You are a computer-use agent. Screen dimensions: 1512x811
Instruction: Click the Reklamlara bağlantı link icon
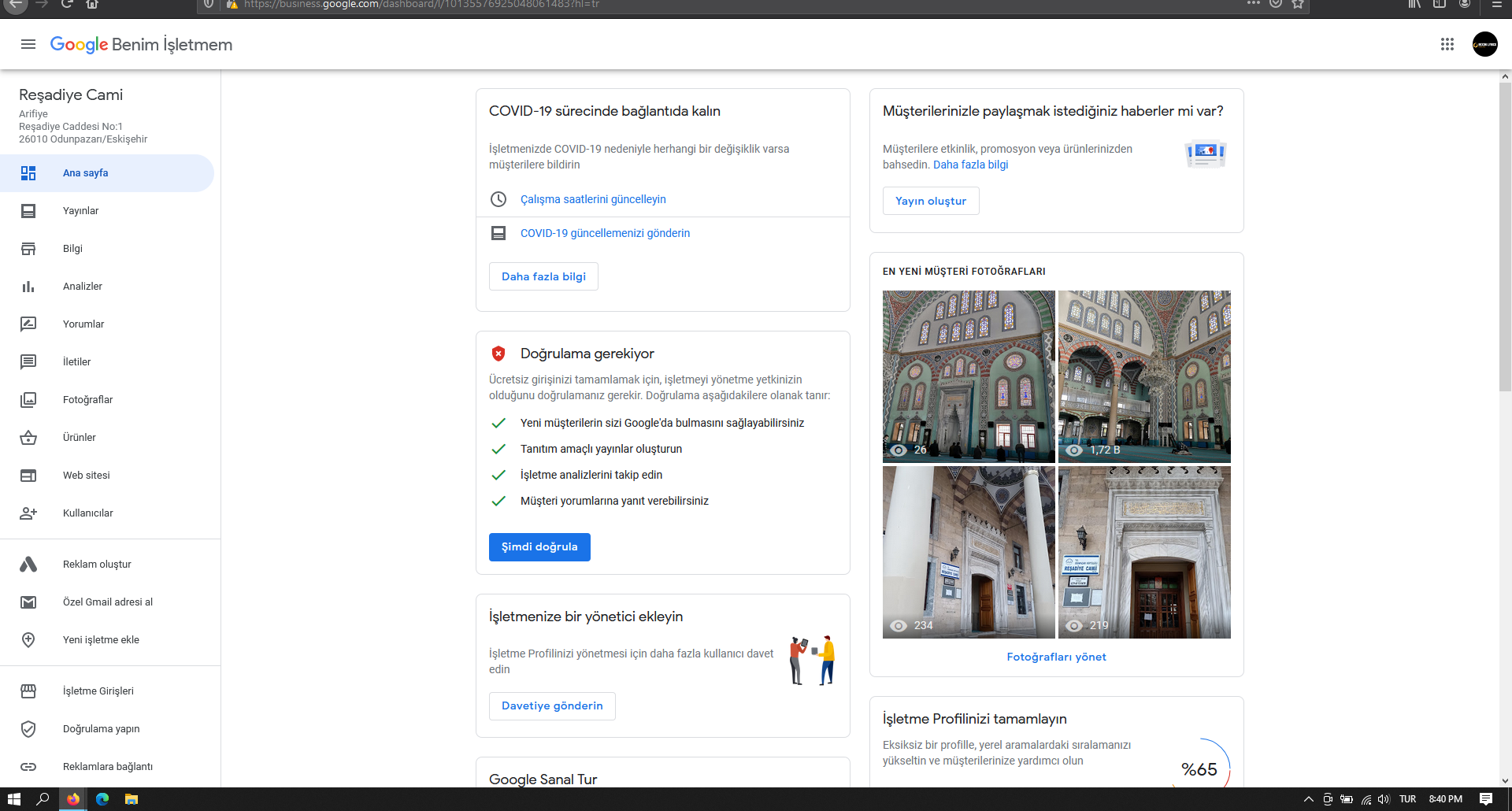pos(28,767)
